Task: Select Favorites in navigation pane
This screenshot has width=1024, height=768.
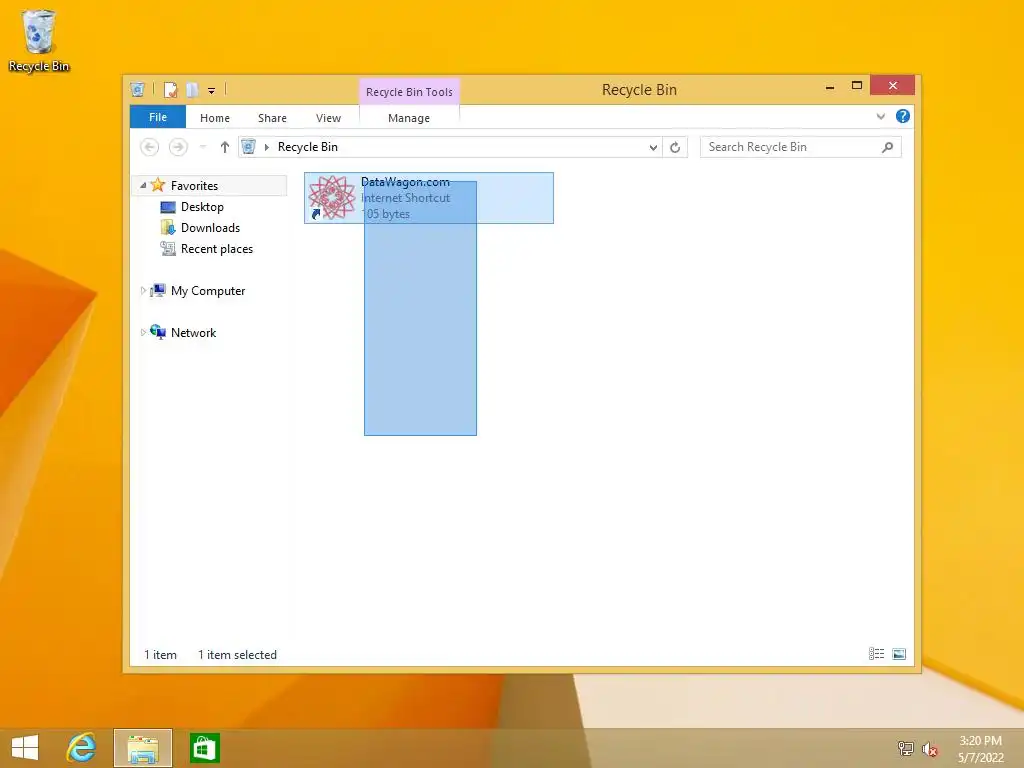Action: [x=195, y=185]
